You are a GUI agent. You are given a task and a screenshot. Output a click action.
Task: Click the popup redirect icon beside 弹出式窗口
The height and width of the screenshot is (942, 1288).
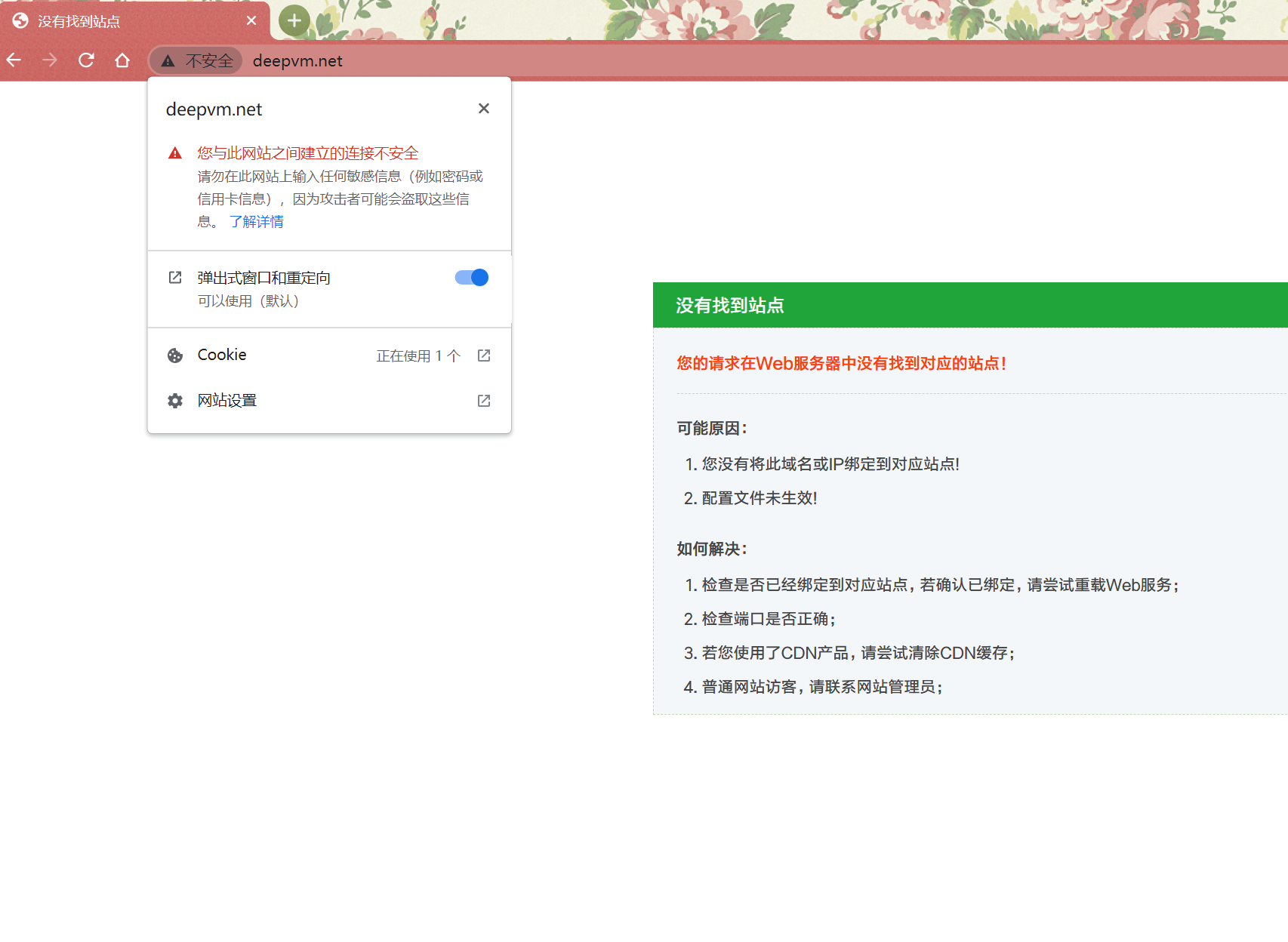click(175, 278)
